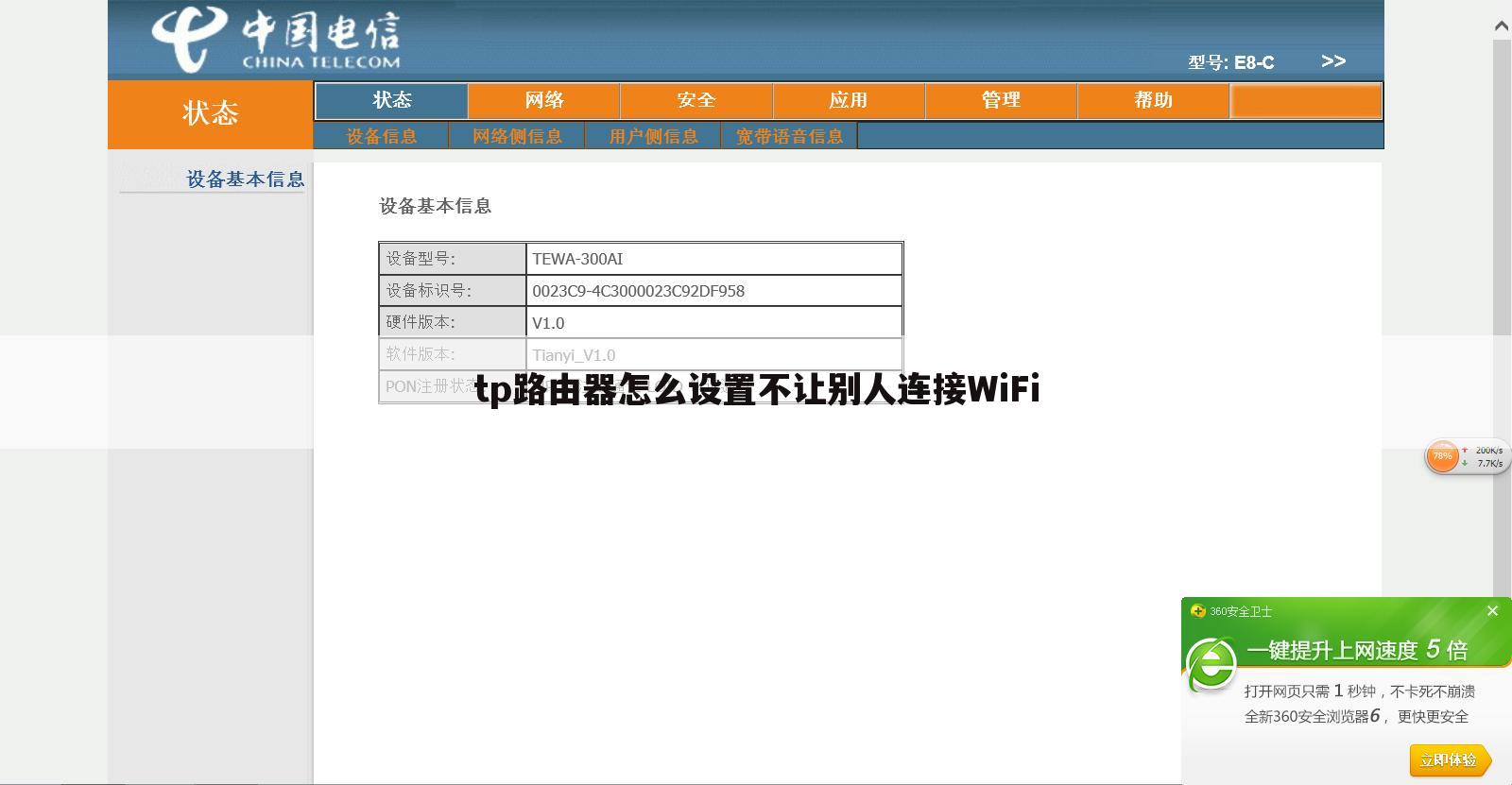
Task: Select the 用户侧信息 sub-tab
Action: coord(653,136)
